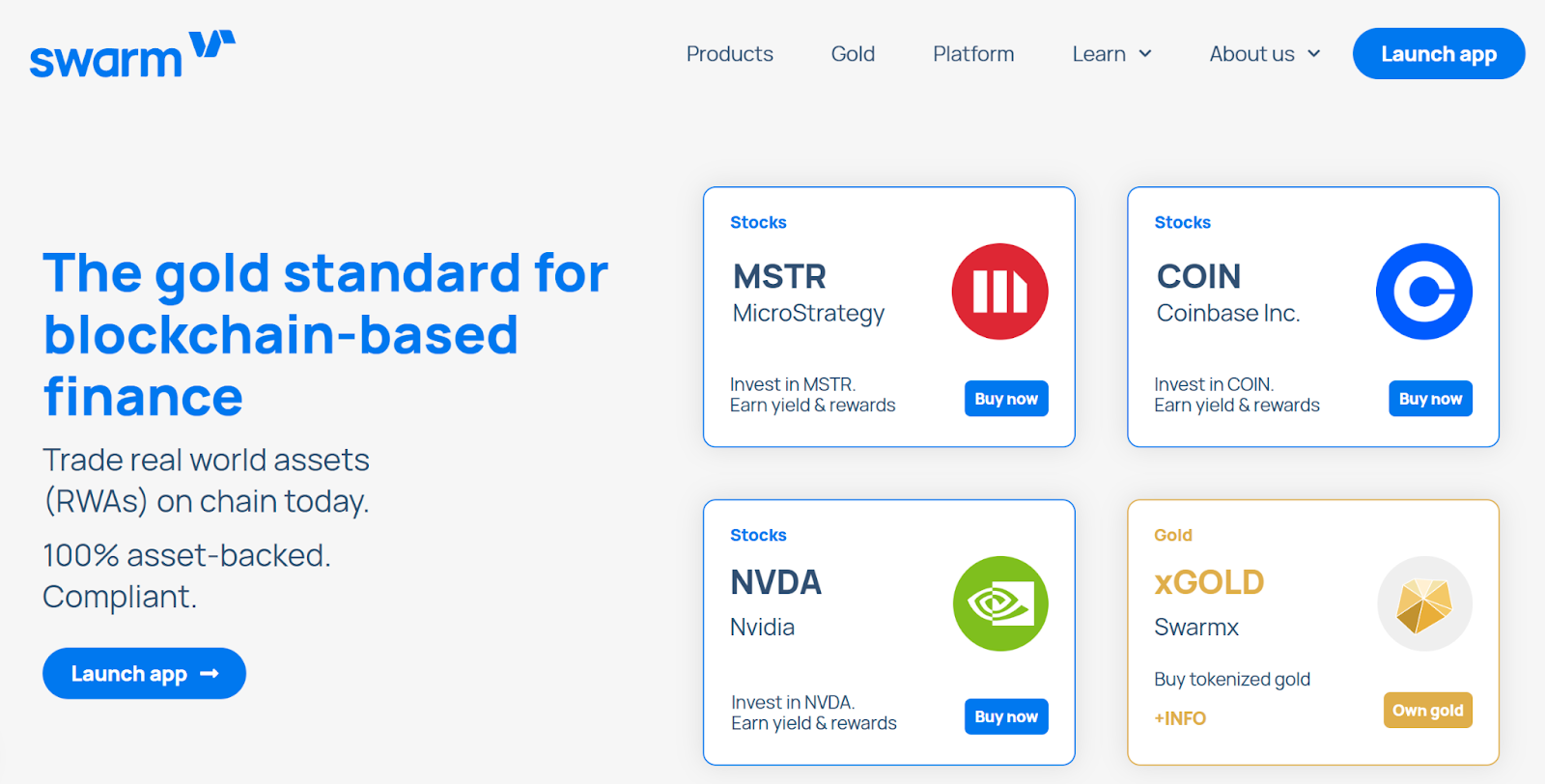1545x784 pixels.
Task: Click the Stocks label on MSTR card
Action: point(758,222)
